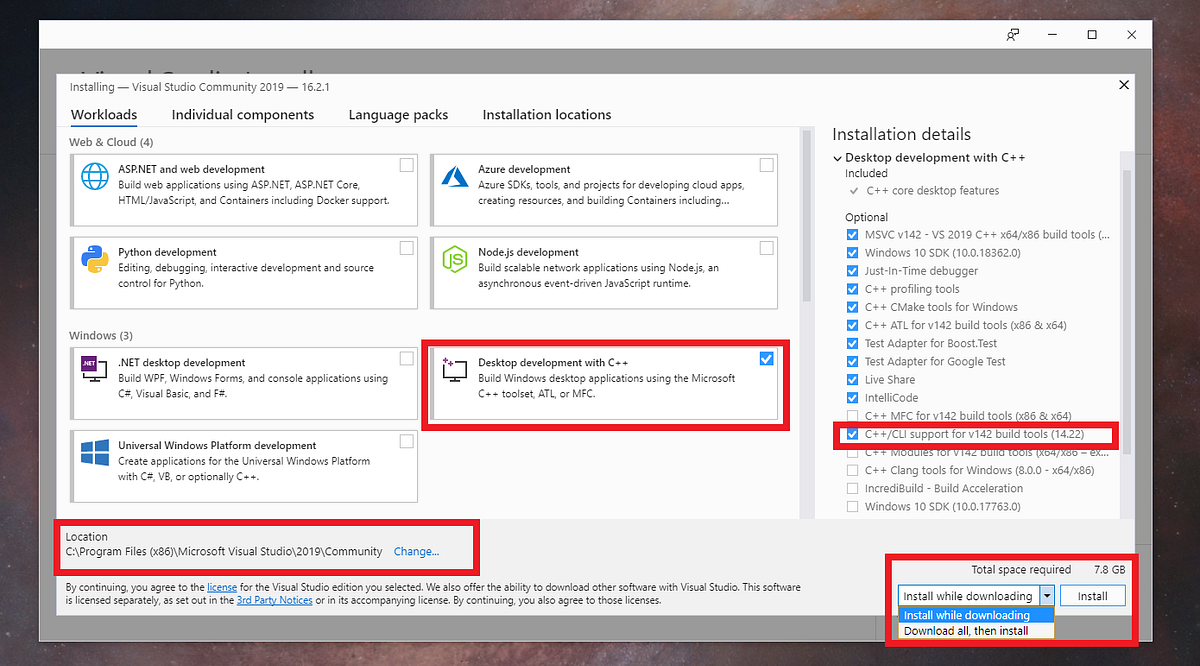Uncheck MSVC v142 build tools option
This screenshot has height=666, width=1200.
coord(852,235)
